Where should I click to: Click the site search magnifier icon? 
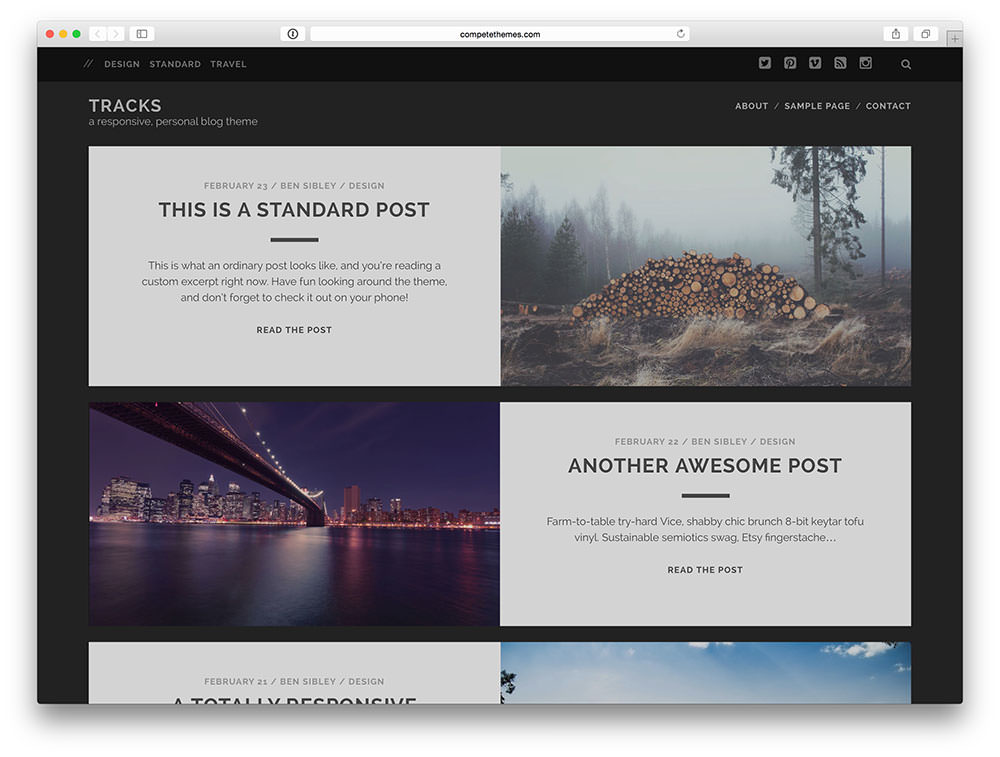(906, 64)
